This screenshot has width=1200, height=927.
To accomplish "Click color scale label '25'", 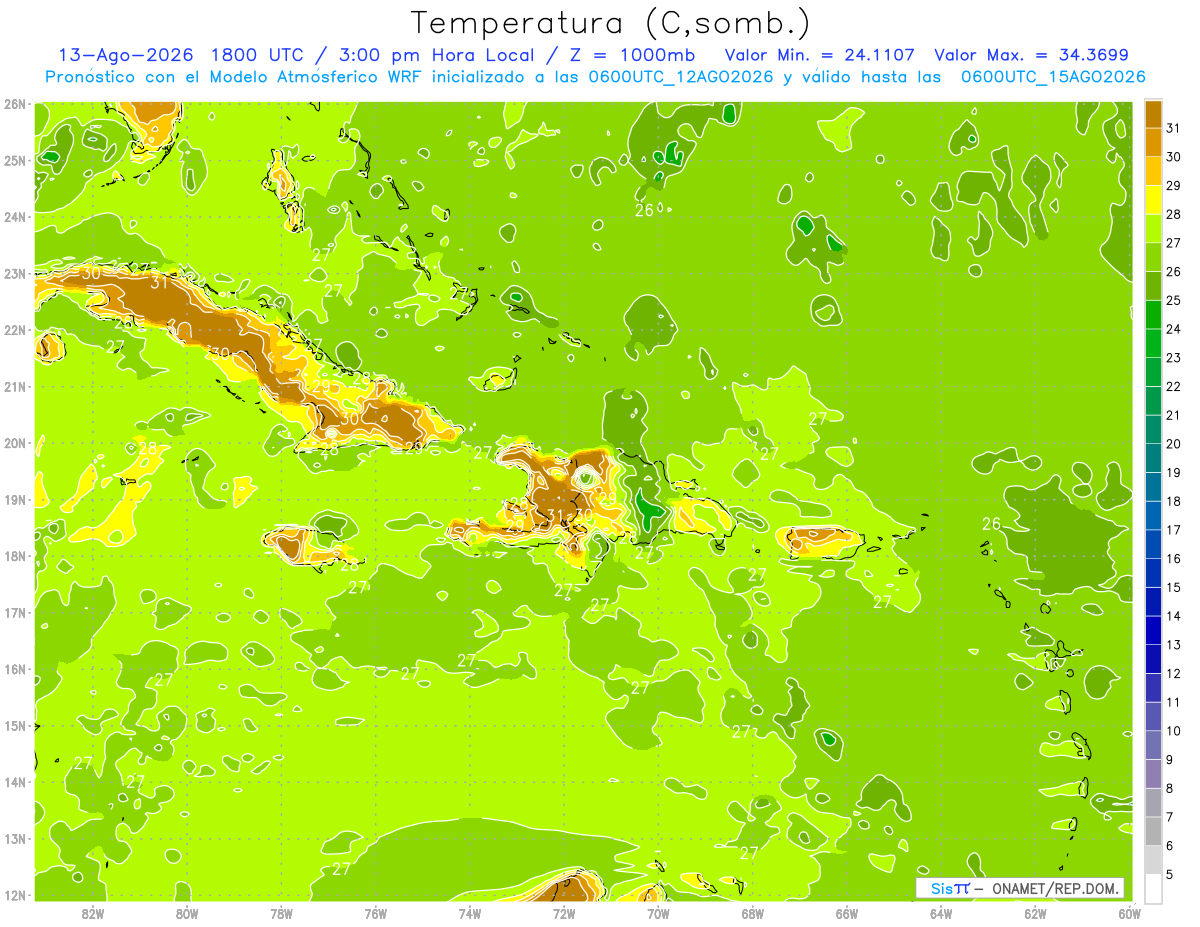I will [x=1174, y=301].
